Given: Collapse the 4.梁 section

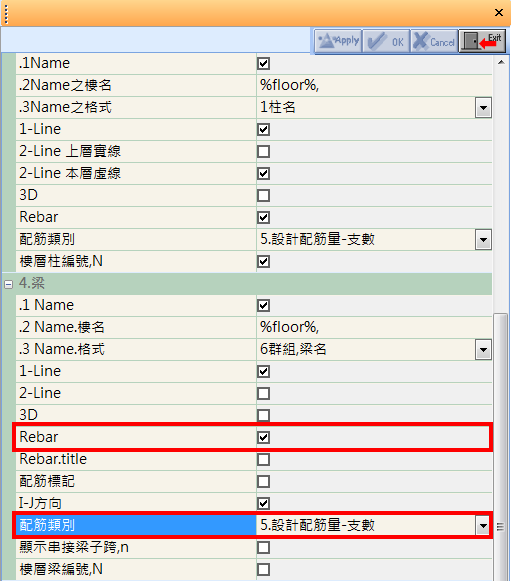Looking at the screenshot, I should click(8, 284).
